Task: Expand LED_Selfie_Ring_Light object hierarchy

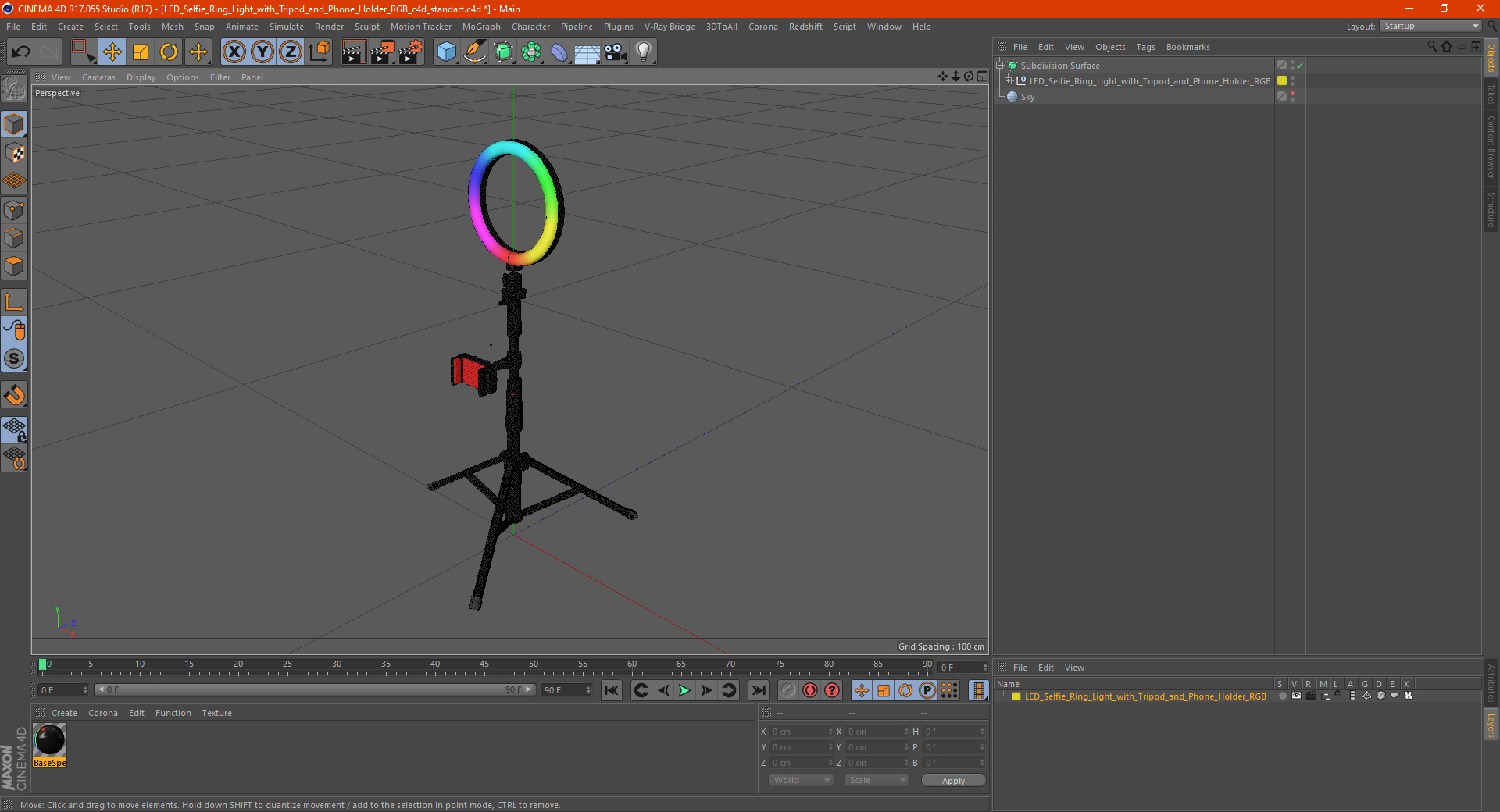Action: point(1009,81)
